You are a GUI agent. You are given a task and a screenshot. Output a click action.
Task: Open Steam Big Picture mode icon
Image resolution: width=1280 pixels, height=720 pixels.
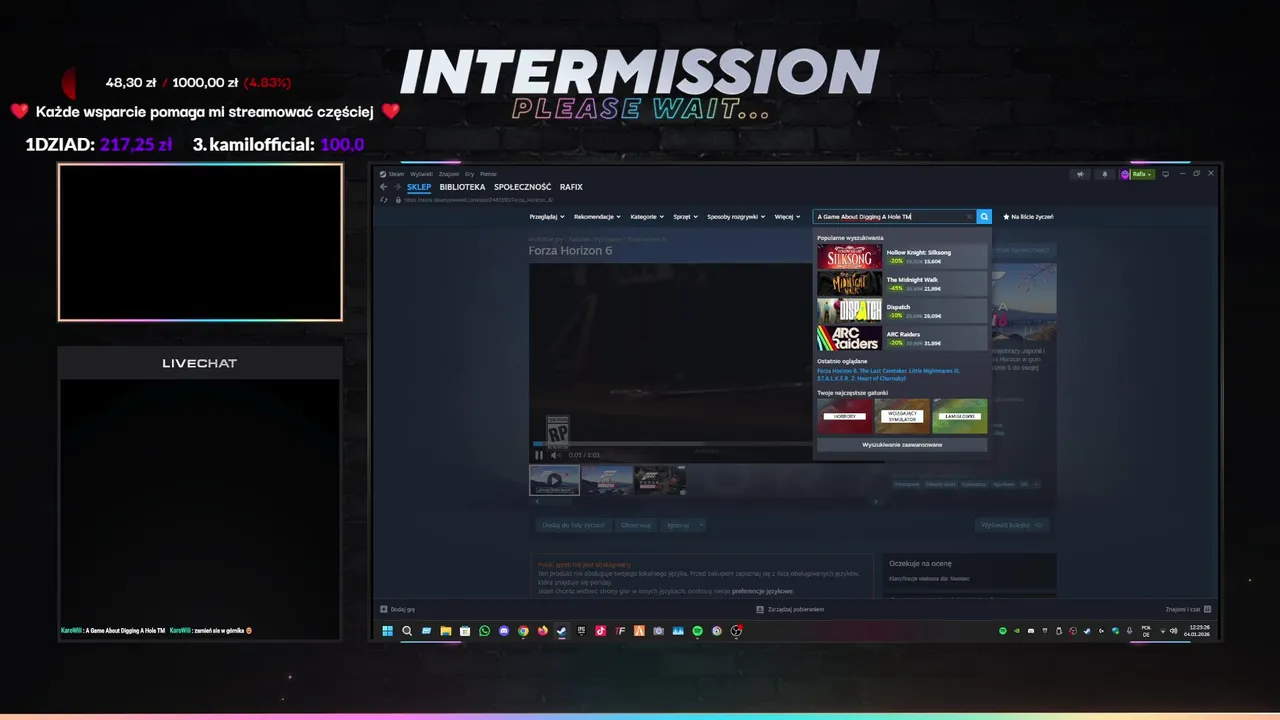tap(1166, 174)
